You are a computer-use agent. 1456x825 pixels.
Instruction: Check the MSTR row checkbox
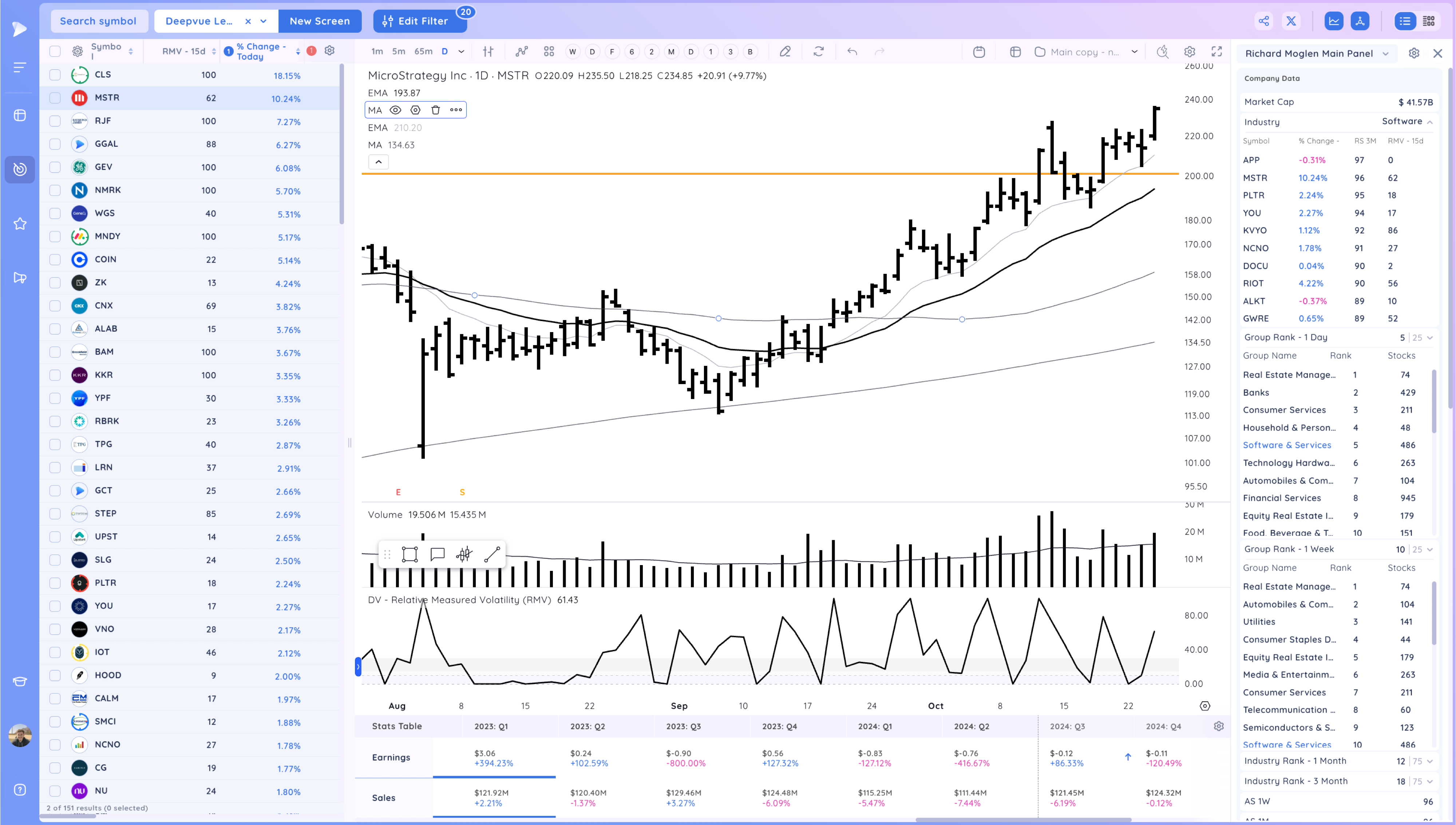coord(55,98)
